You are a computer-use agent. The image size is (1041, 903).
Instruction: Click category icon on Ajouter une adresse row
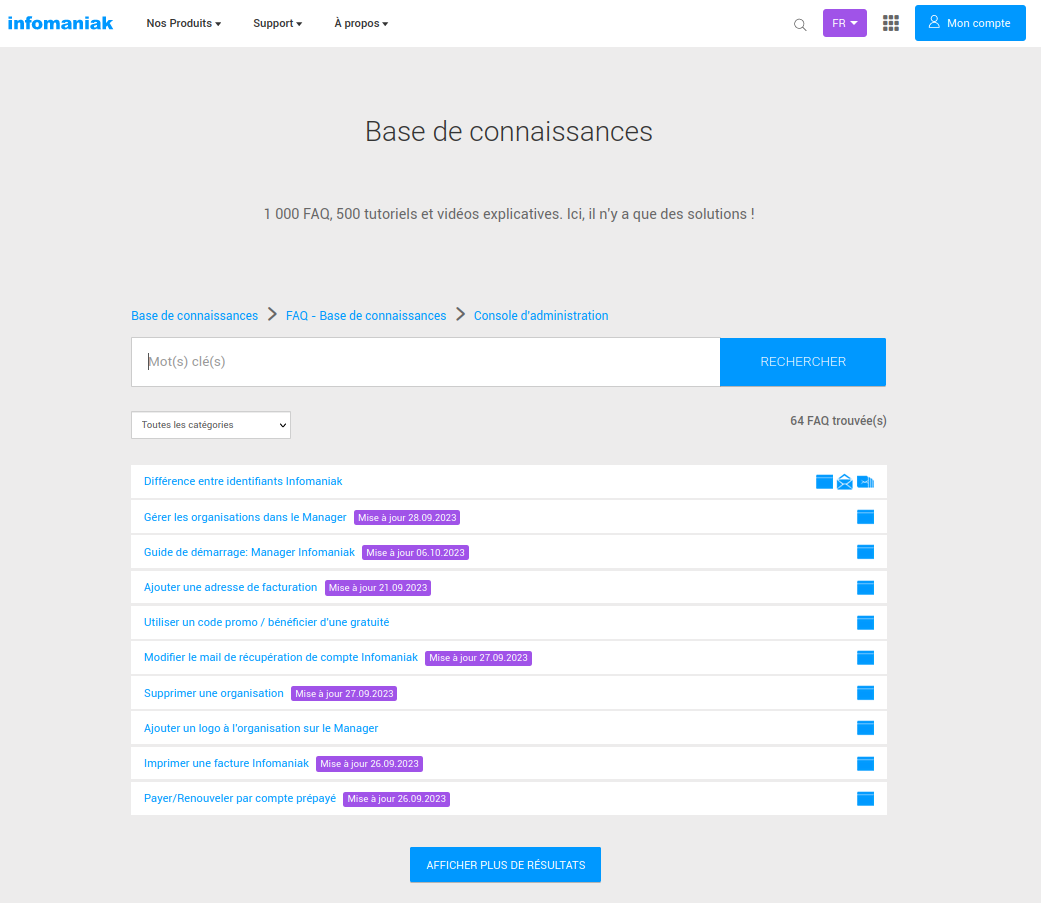click(x=865, y=588)
